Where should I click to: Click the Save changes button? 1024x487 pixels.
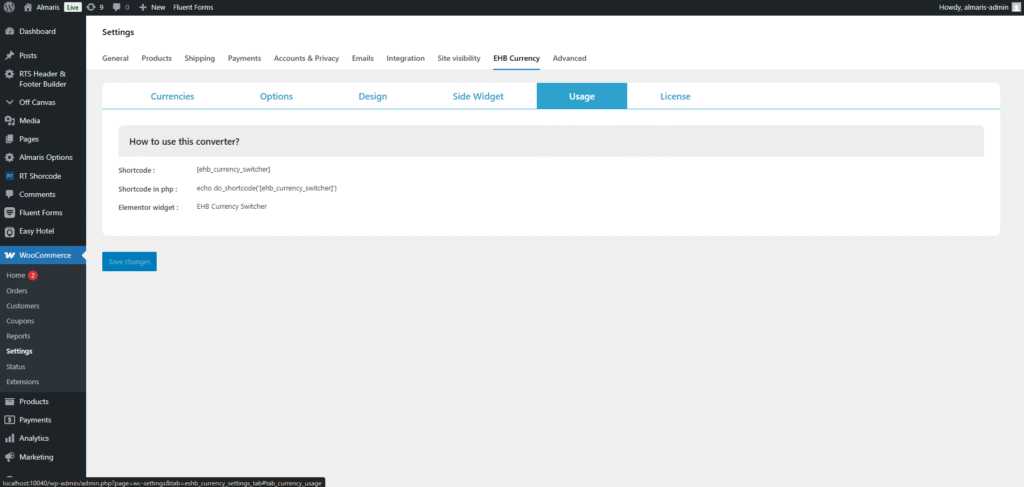point(129,261)
